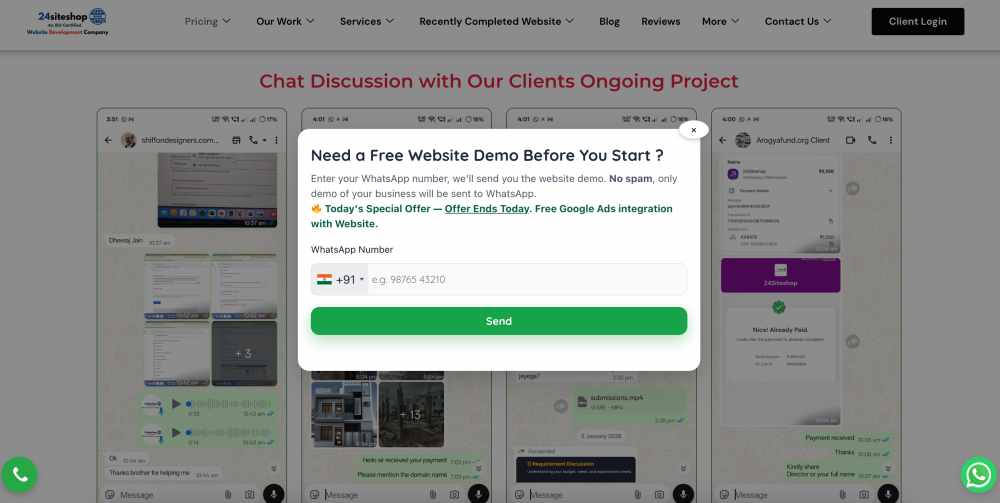Viewport: 1000px width, 503px height.
Task: Click the three-dot menu in Arogyafund chat
Action: click(890, 140)
